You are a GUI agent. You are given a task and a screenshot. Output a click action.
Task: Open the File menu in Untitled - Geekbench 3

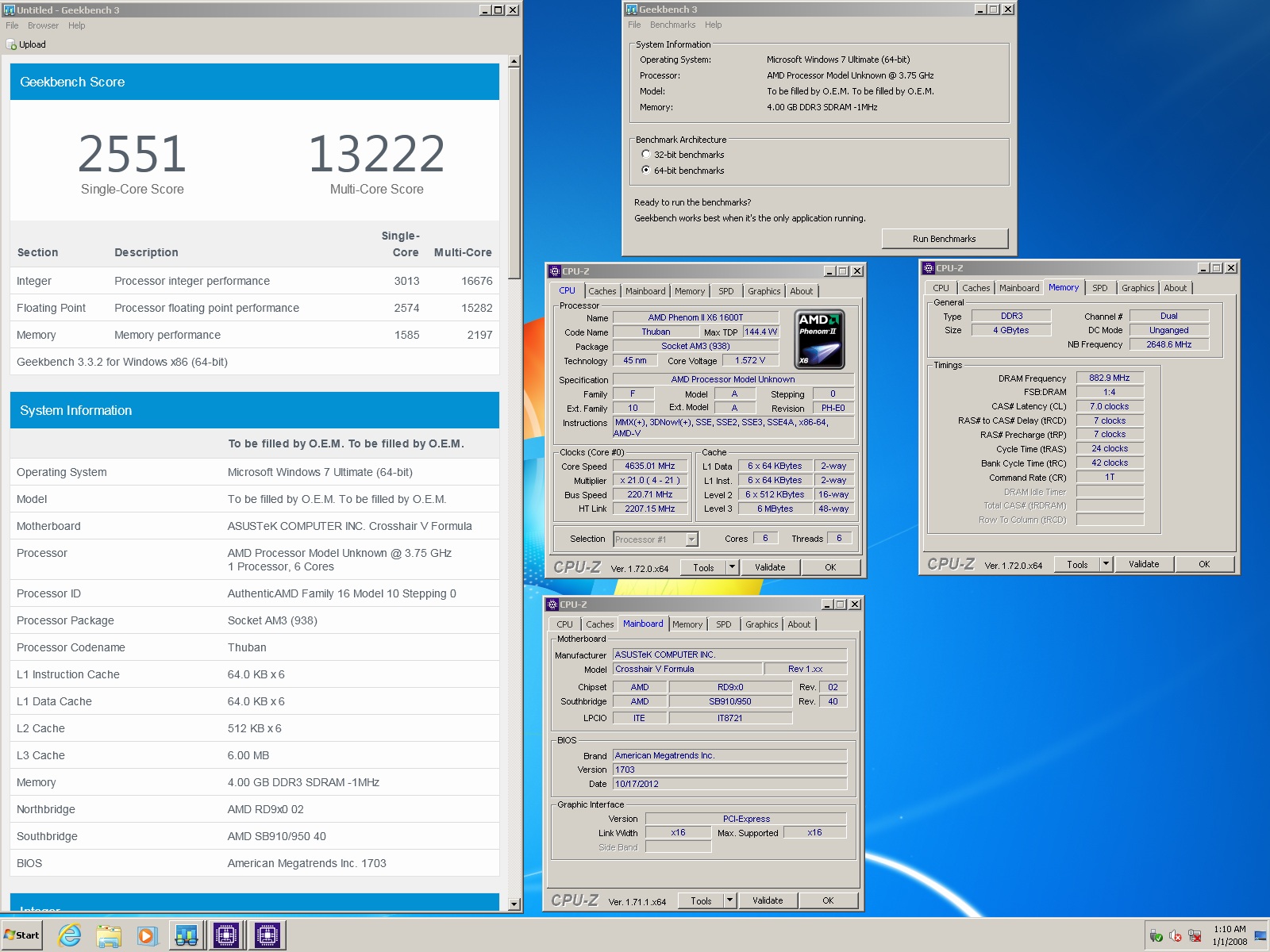pos(12,25)
